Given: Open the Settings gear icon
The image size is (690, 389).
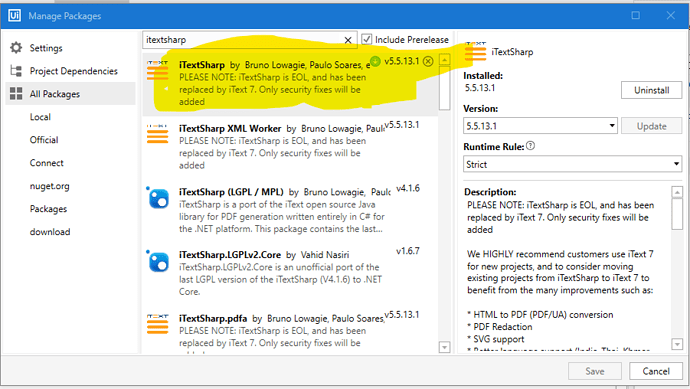Looking at the screenshot, I should (16, 48).
